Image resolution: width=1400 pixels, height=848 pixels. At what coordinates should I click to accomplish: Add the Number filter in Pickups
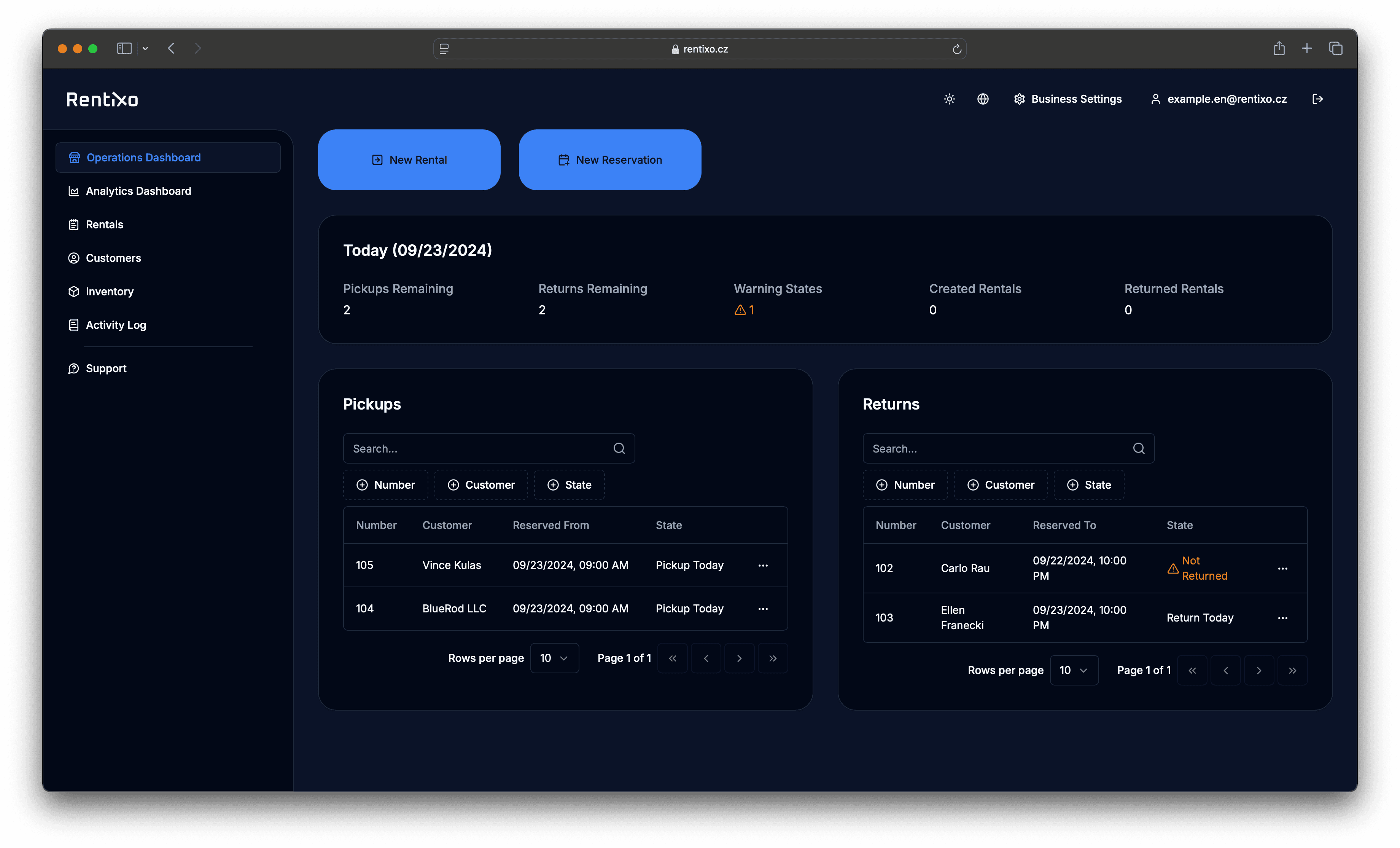pyautogui.click(x=386, y=484)
